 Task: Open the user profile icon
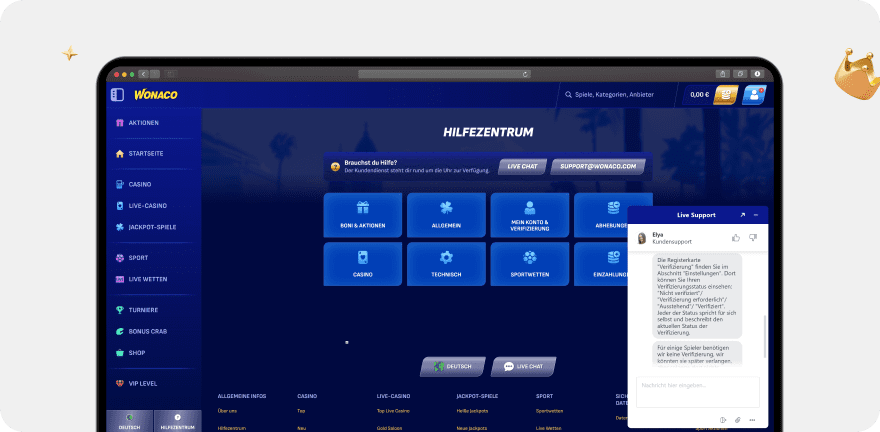[x=755, y=95]
